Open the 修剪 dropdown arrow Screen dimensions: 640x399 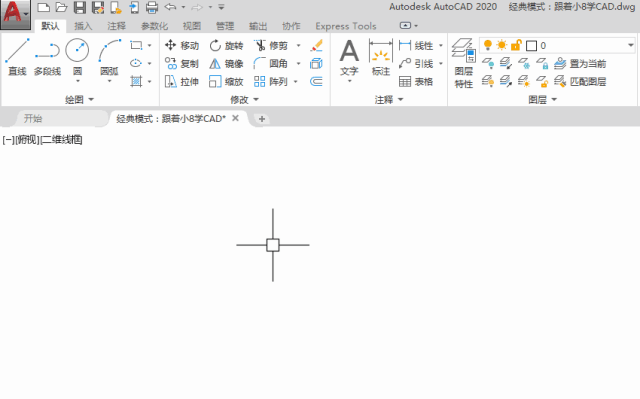point(298,45)
